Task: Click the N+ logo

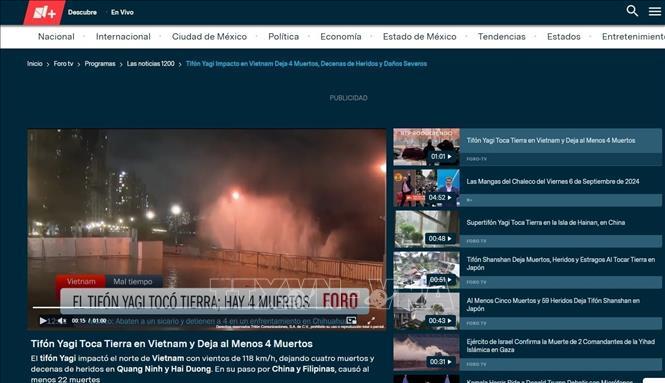Action: click(x=44, y=12)
